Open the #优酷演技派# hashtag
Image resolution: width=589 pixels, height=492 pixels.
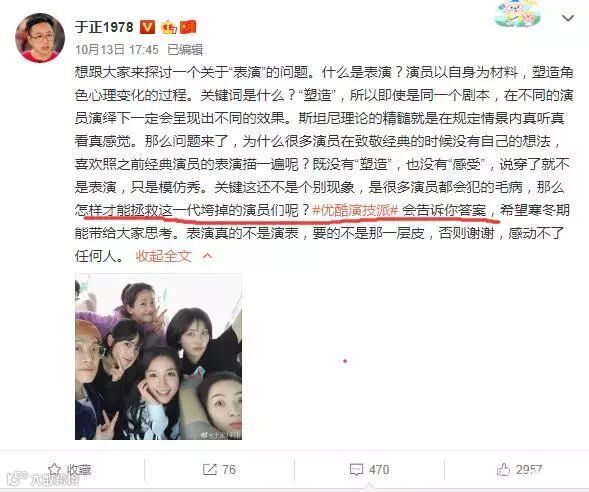[x=355, y=210]
